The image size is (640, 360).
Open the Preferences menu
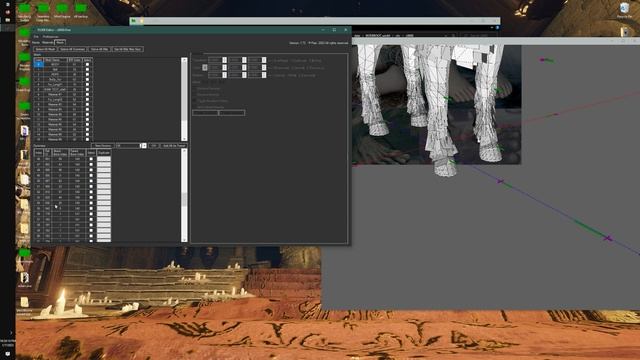[x=51, y=37]
